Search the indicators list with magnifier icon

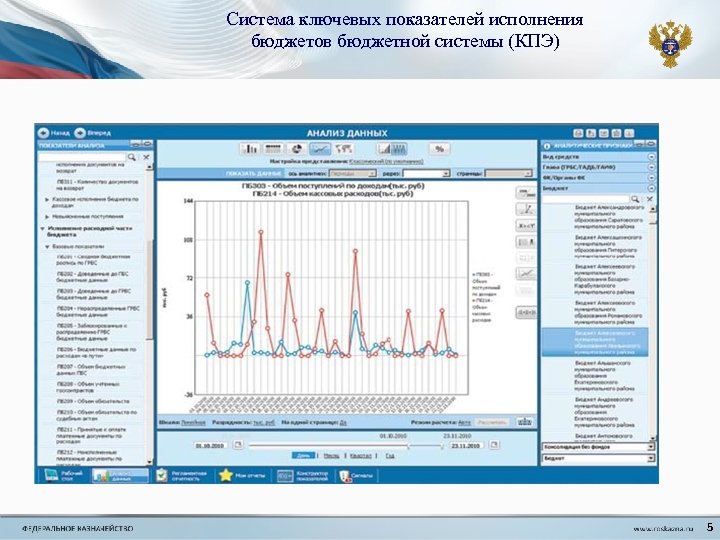pos(132,157)
